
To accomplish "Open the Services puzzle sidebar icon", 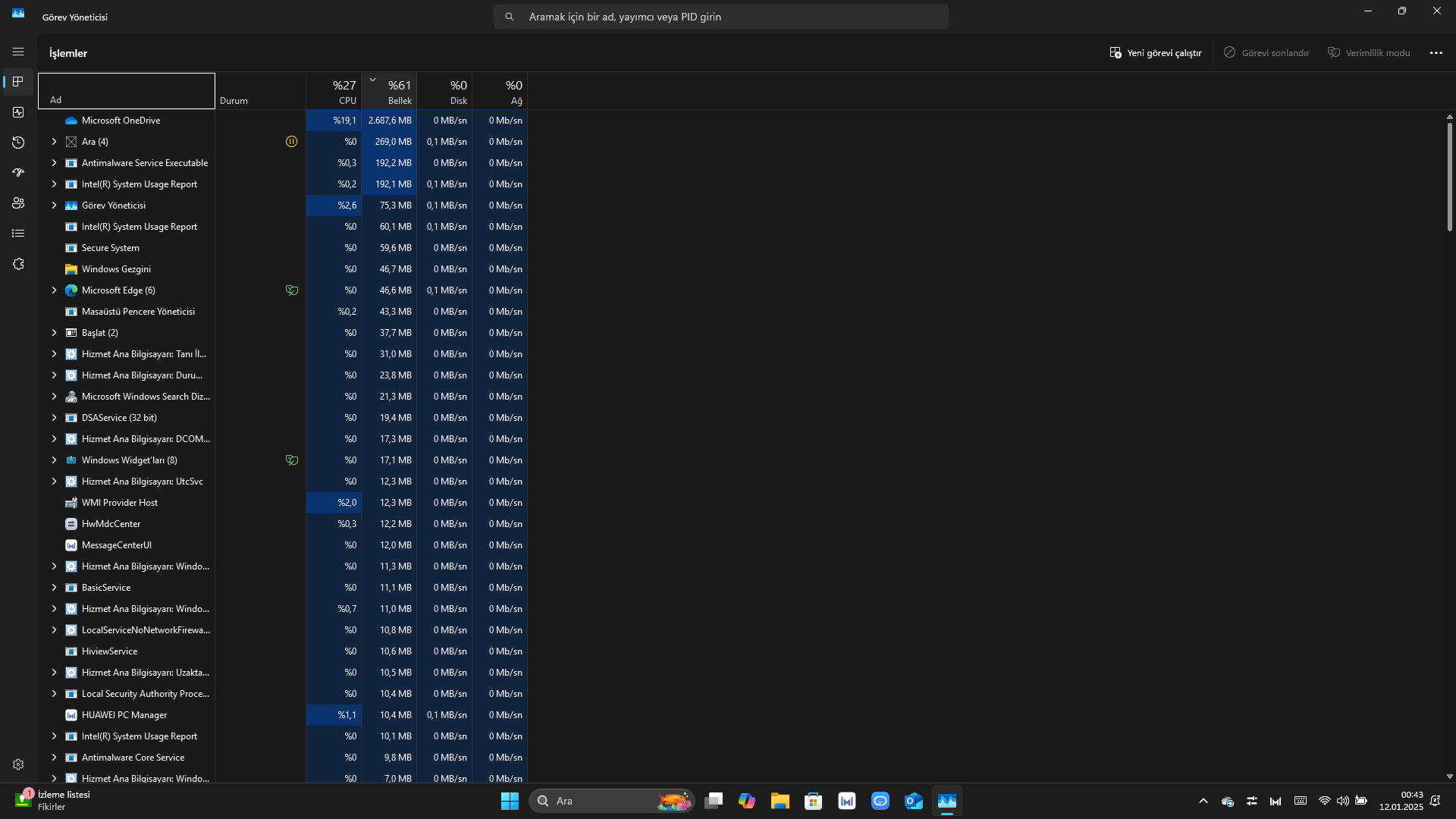I will tap(18, 264).
